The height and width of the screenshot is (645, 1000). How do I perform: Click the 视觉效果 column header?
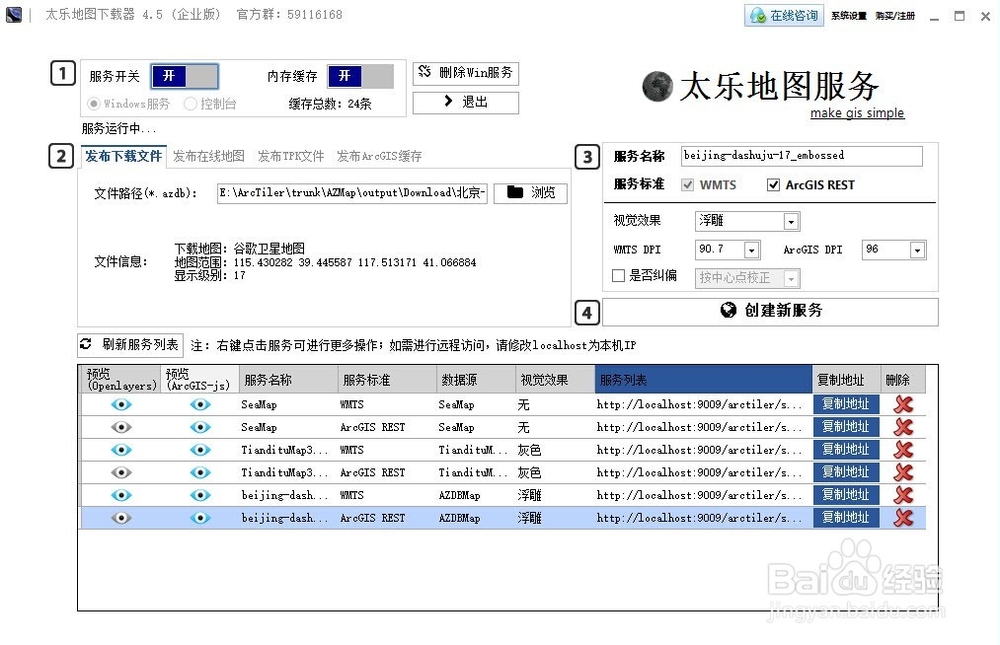point(554,380)
